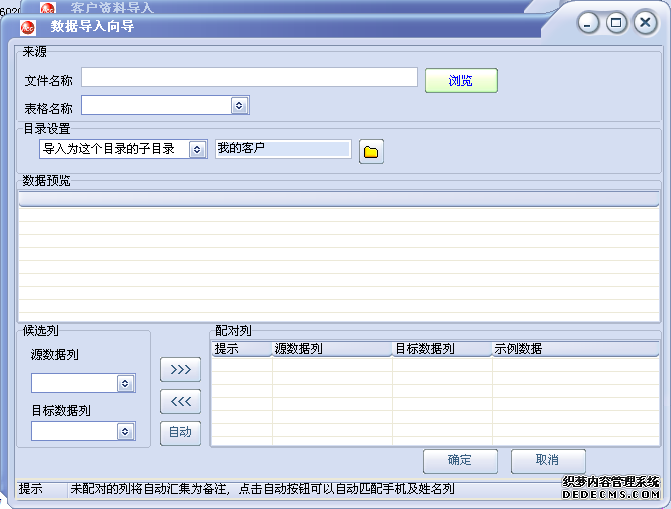This screenshot has width=671, height=509.
Task: Click the yellow folder browse icon
Action: [x=371, y=151]
